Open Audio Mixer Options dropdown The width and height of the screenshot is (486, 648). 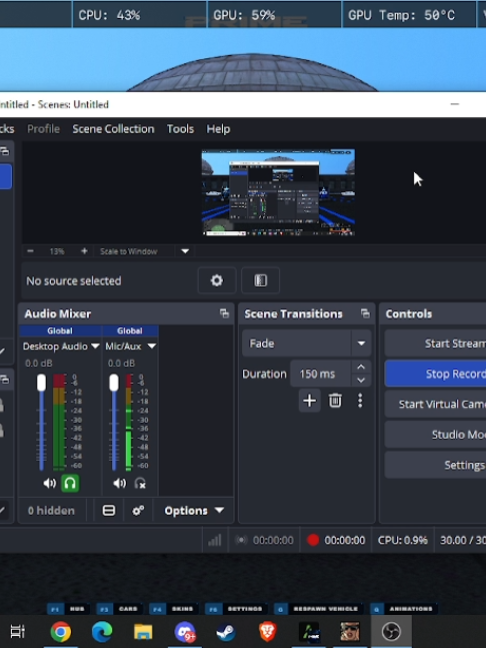(194, 511)
